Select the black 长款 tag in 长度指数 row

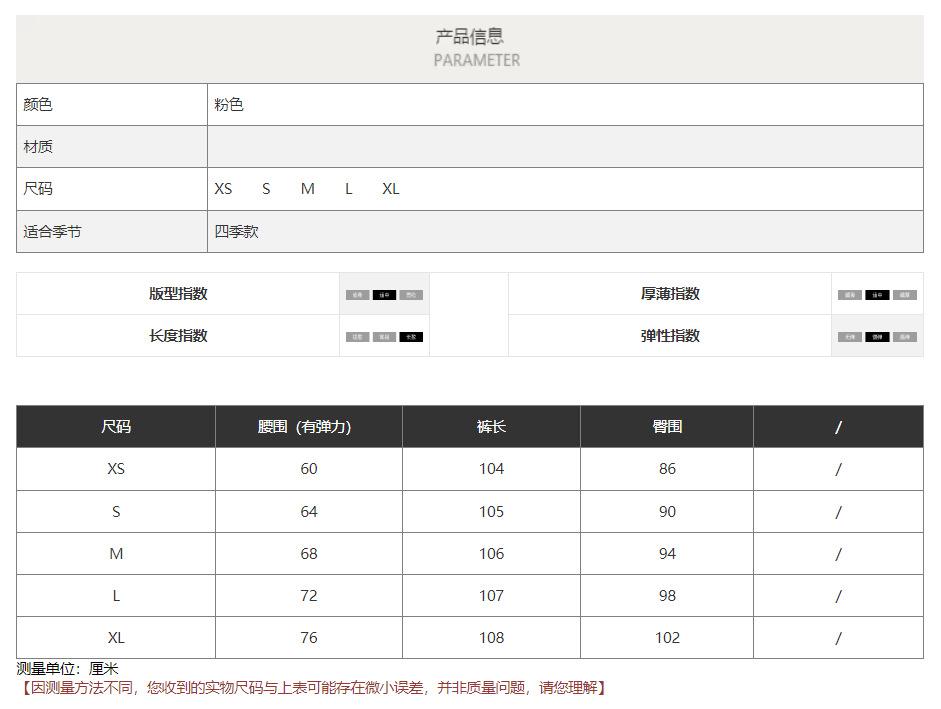[411, 337]
